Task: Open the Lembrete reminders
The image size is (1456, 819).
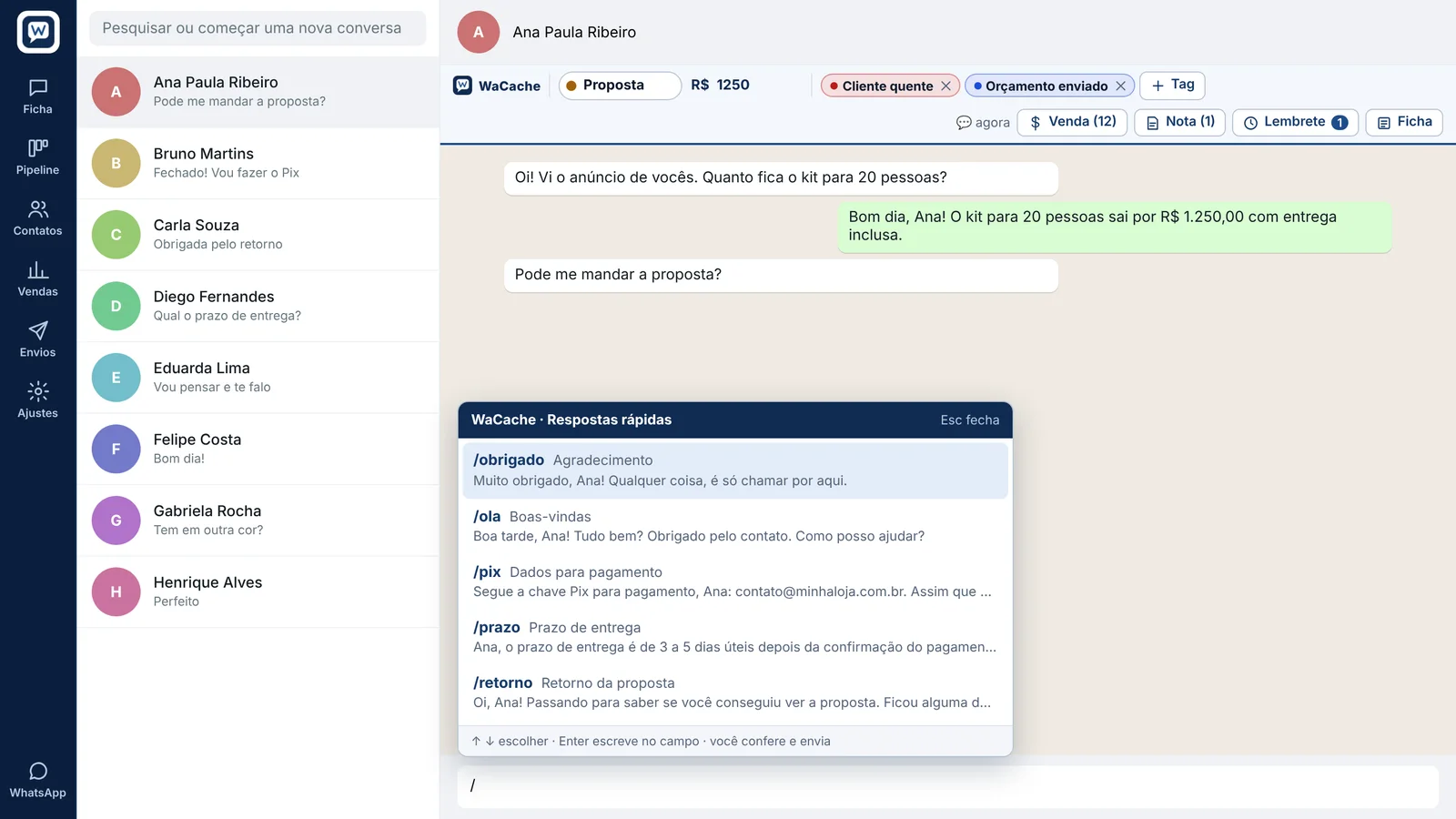Action: click(1295, 122)
